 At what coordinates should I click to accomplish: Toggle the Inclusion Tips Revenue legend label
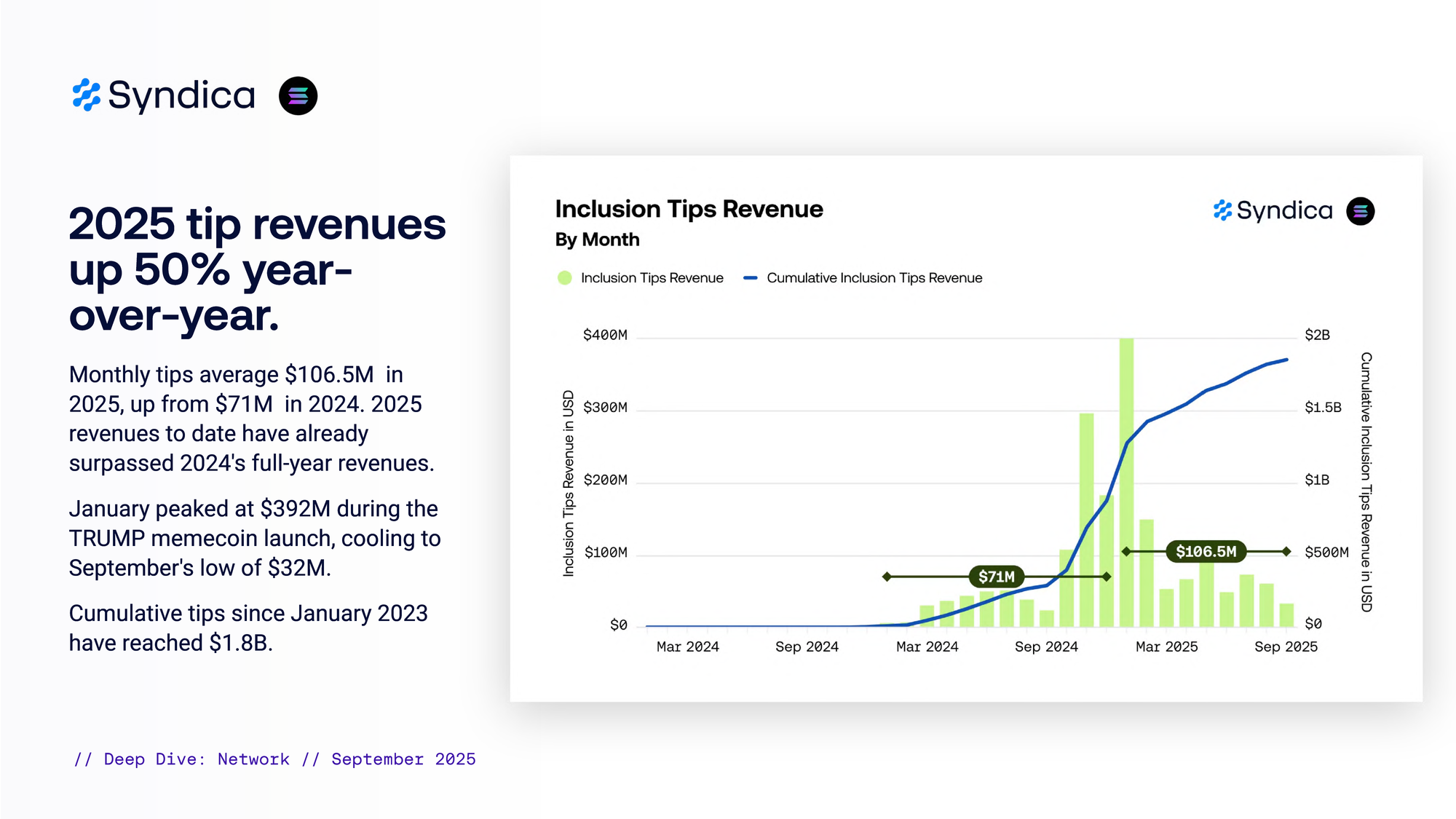652,278
